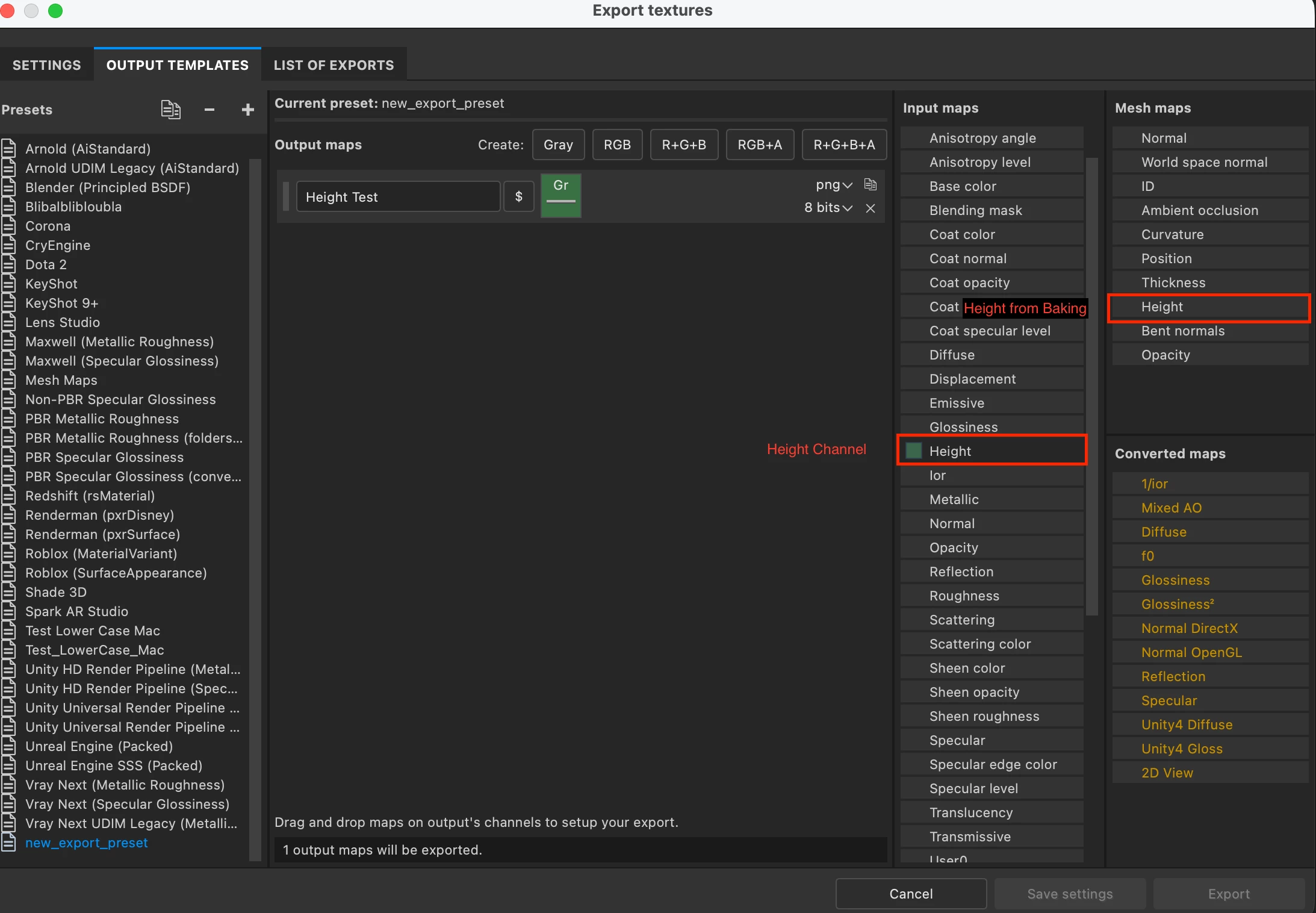Click green indicator beside Height input map
The height and width of the screenshot is (913, 1316).
tap(913, 450)
